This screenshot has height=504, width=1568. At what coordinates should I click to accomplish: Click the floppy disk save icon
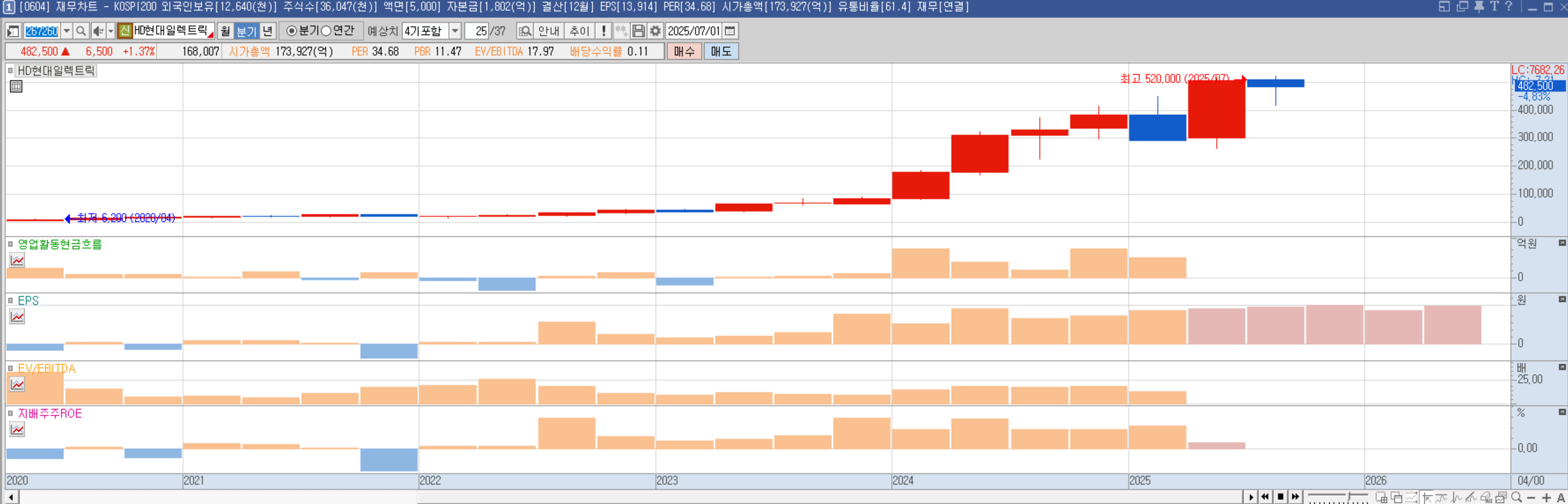tap(638, 31)
